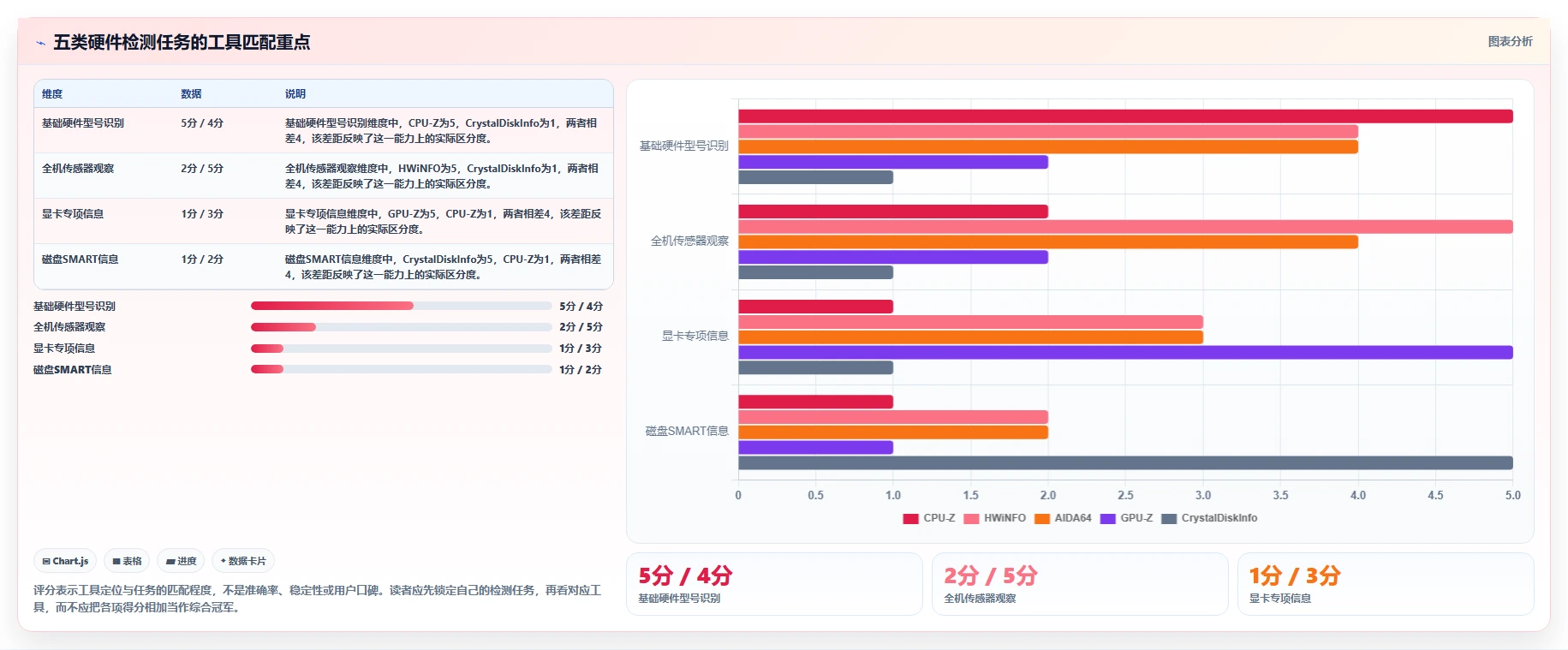
Task: Click the 2.5 tick on the chart x-axis
Action: (x=1125, y=495)
